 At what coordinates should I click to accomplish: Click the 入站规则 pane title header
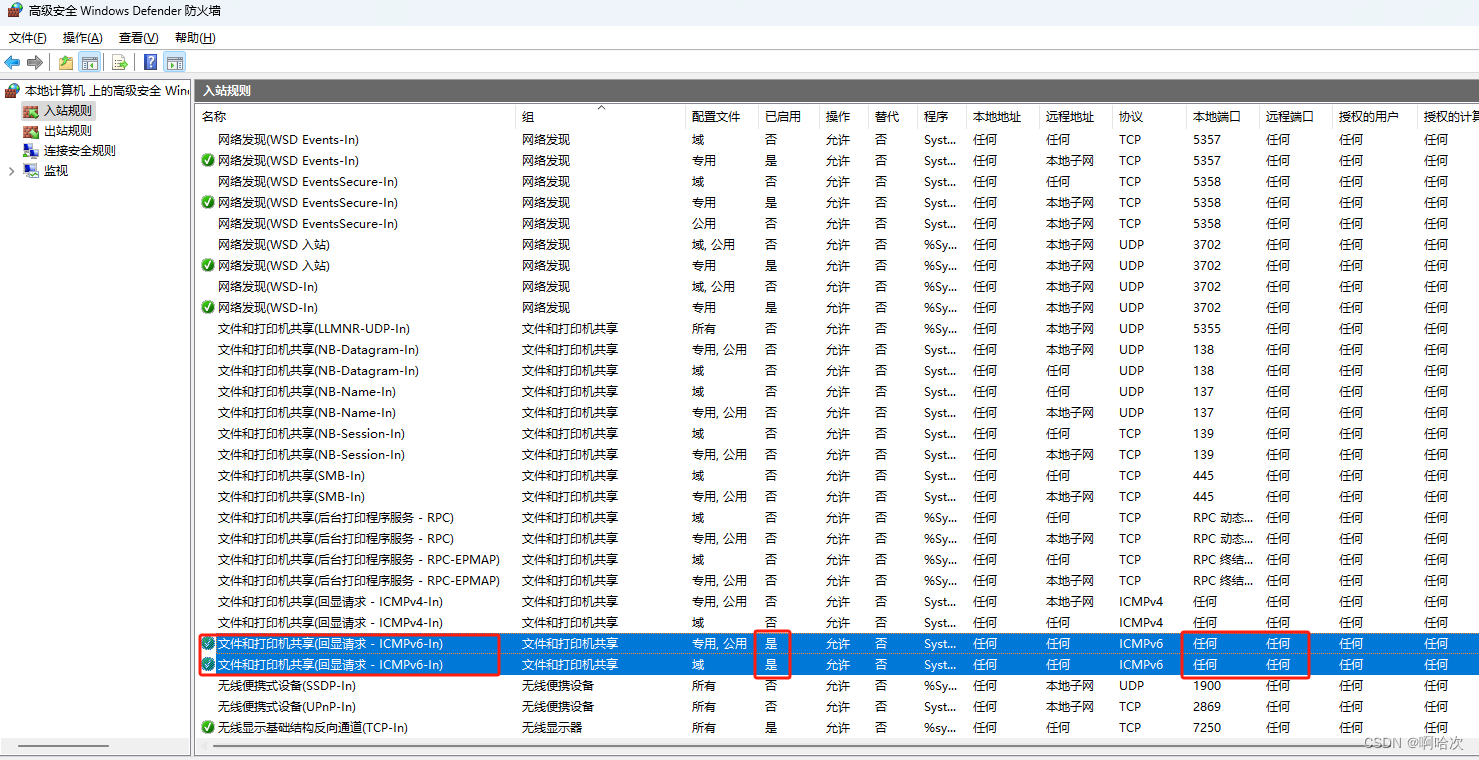click(x=227, y=90)
